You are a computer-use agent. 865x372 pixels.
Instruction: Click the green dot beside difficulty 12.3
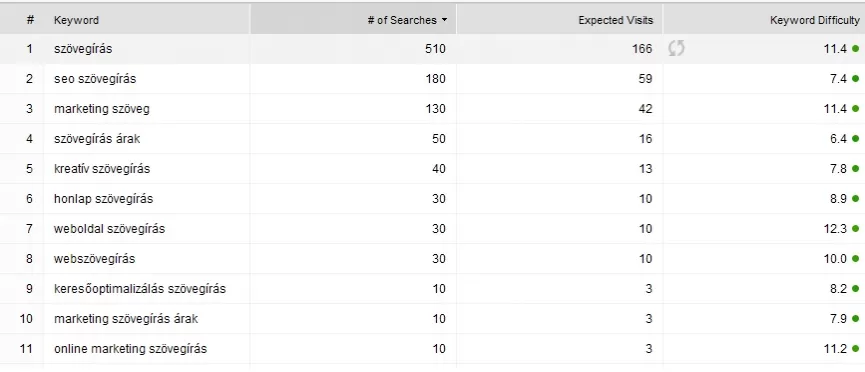856,228
